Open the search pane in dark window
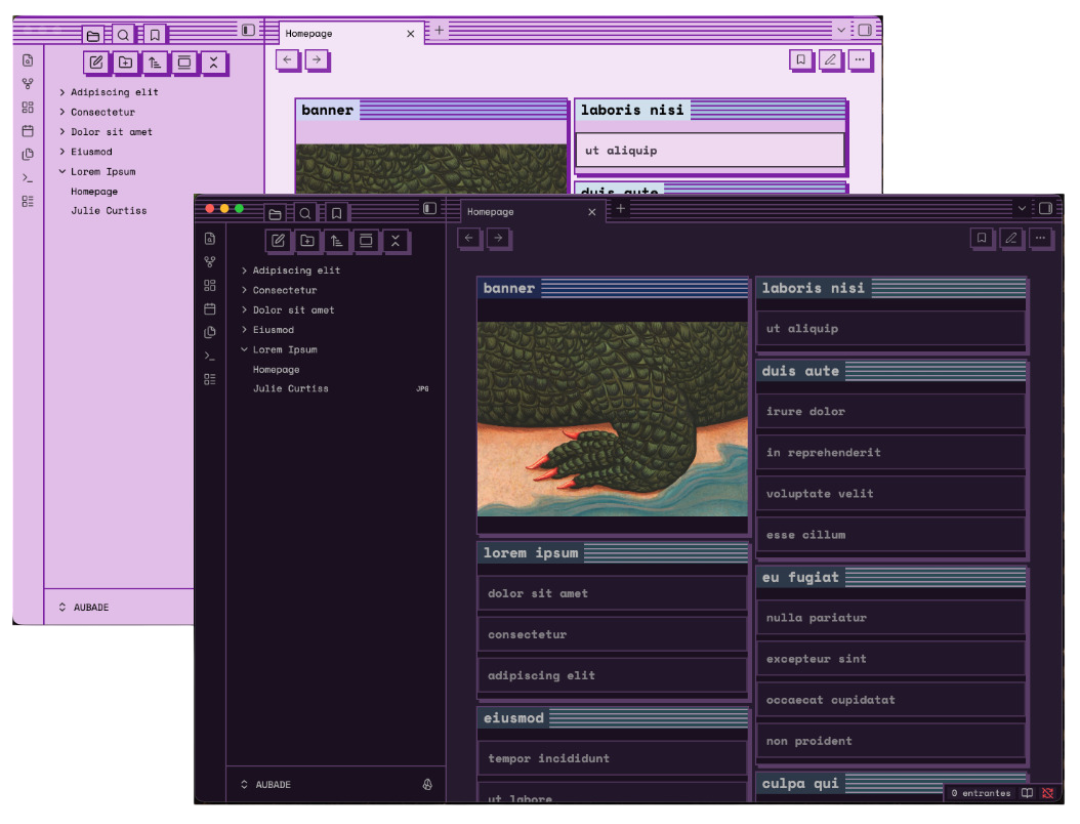This screenshot has height=824, width=1080. tap(305, 214)
